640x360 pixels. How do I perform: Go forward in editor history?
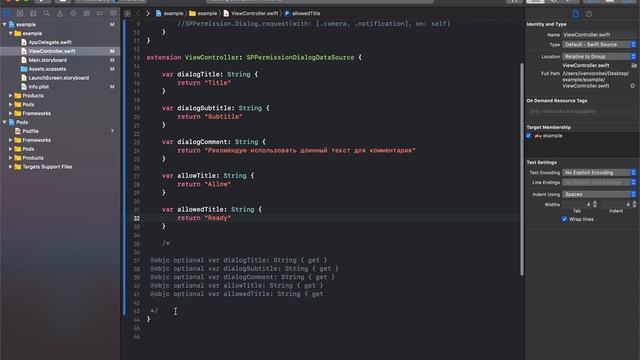tap(148, 13)
